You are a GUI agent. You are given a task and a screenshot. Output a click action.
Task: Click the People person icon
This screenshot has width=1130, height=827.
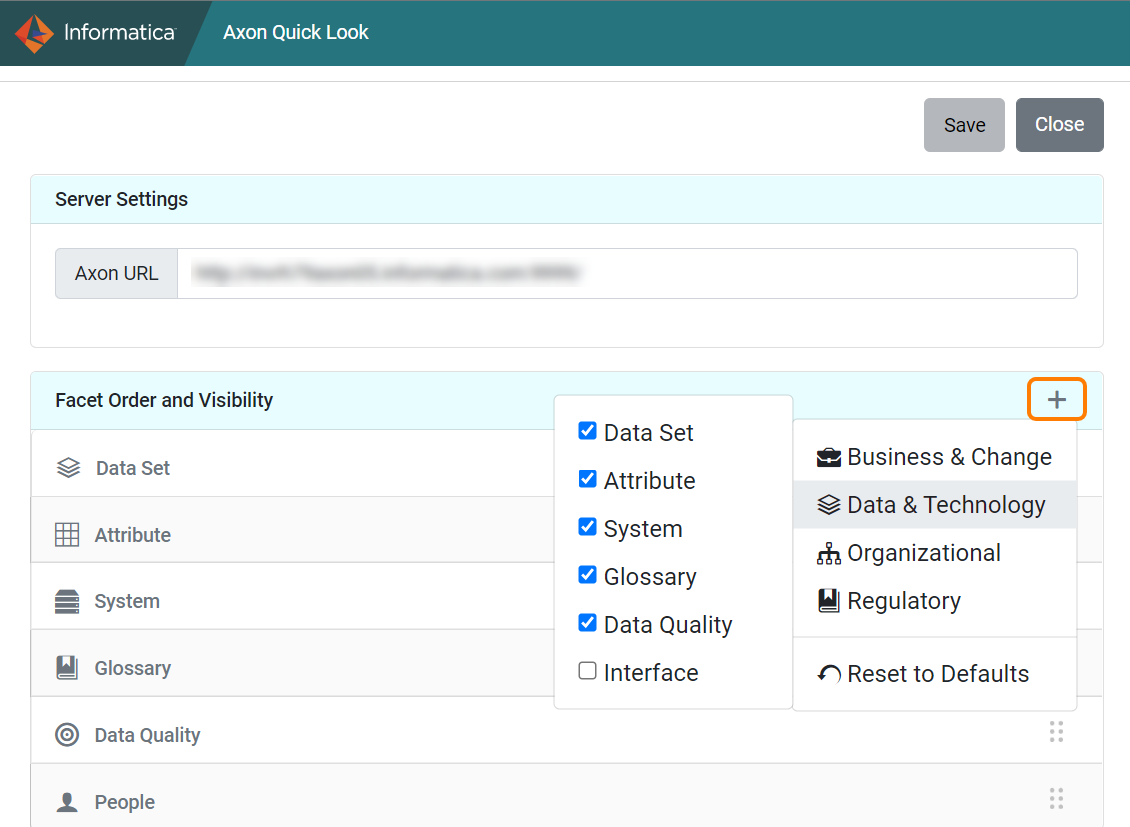pos(67,802)
